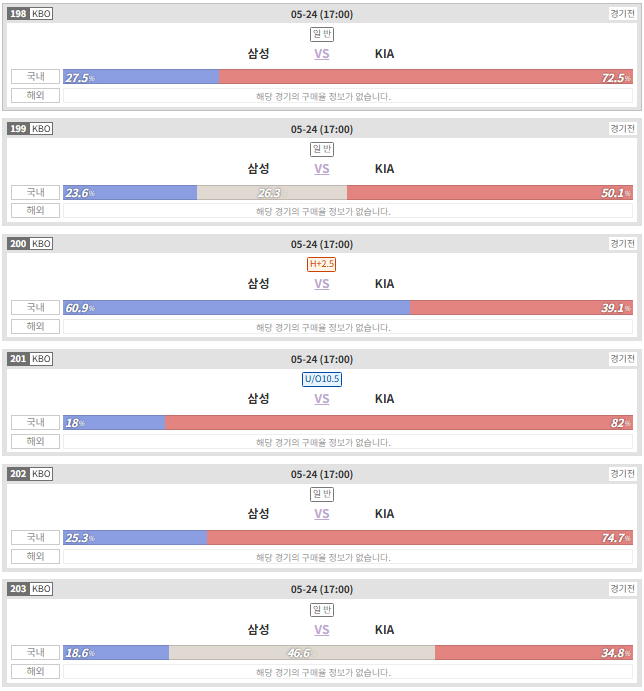Click the red 82% bar in match 201
This screenshot has width=644, height=691.
399,423
